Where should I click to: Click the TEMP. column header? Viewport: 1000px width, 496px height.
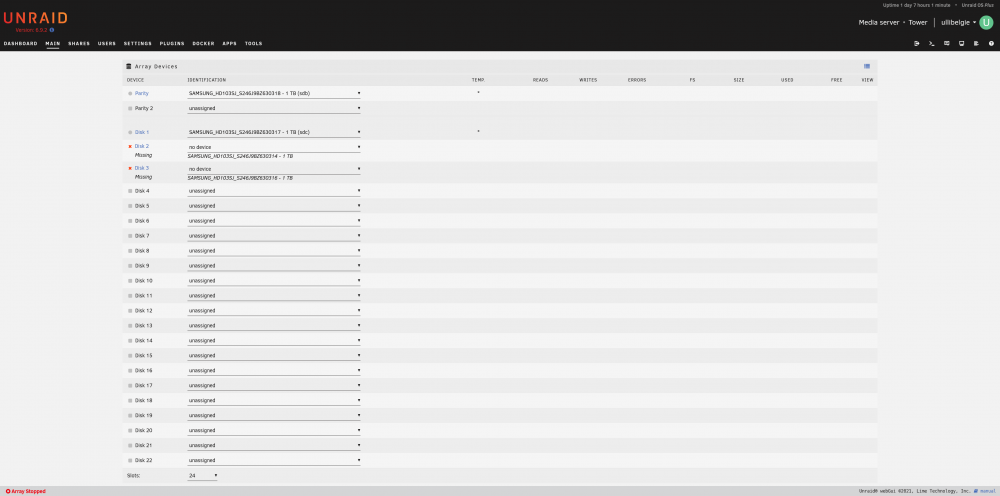478,80
